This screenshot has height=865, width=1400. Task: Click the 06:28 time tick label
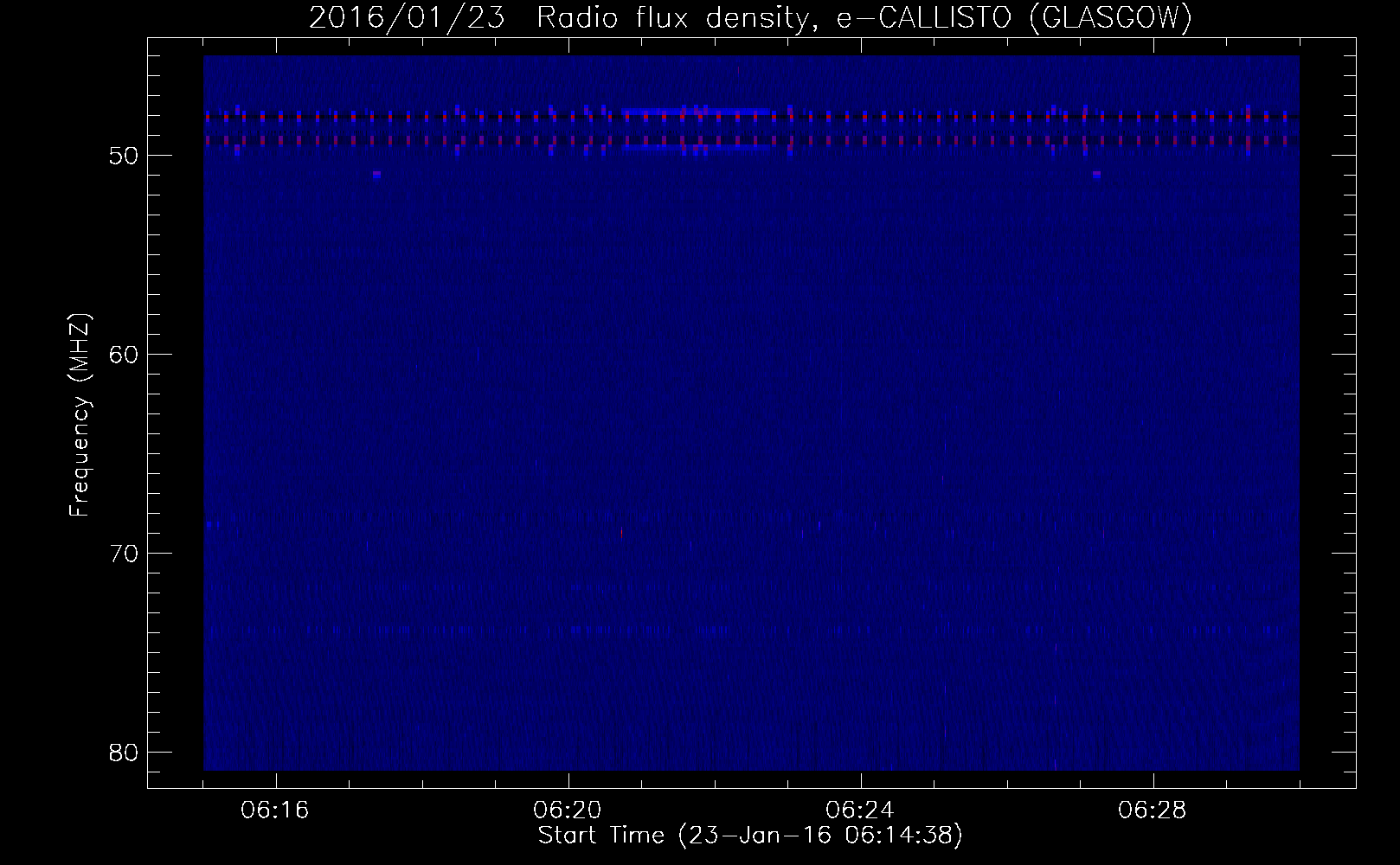coord(1153,811)
